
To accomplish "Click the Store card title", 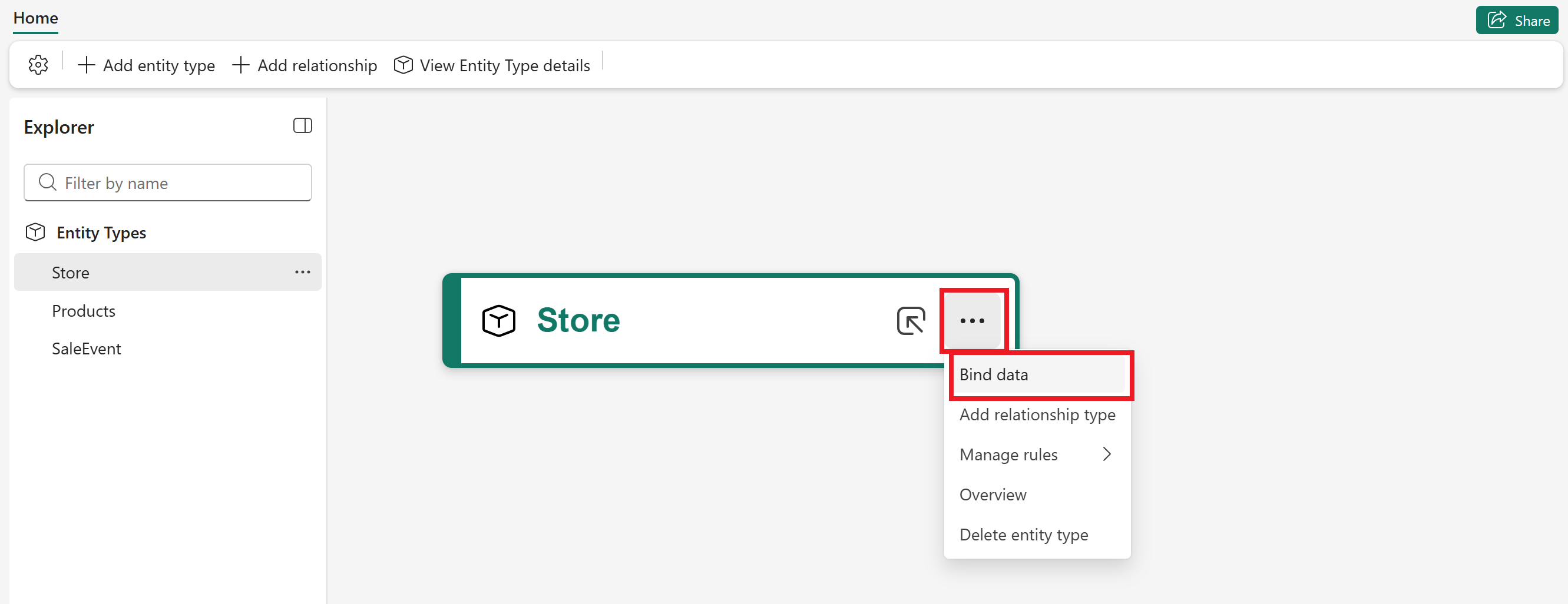I will click(578, 320).
